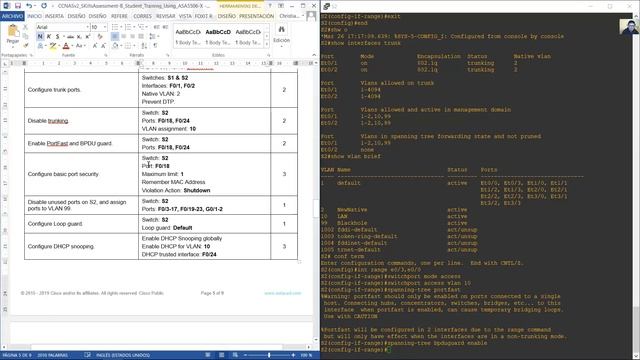Viewport: 640px width, 360px height.
Task: Align the paragraph to the right
Action: [x=132, y=37]
